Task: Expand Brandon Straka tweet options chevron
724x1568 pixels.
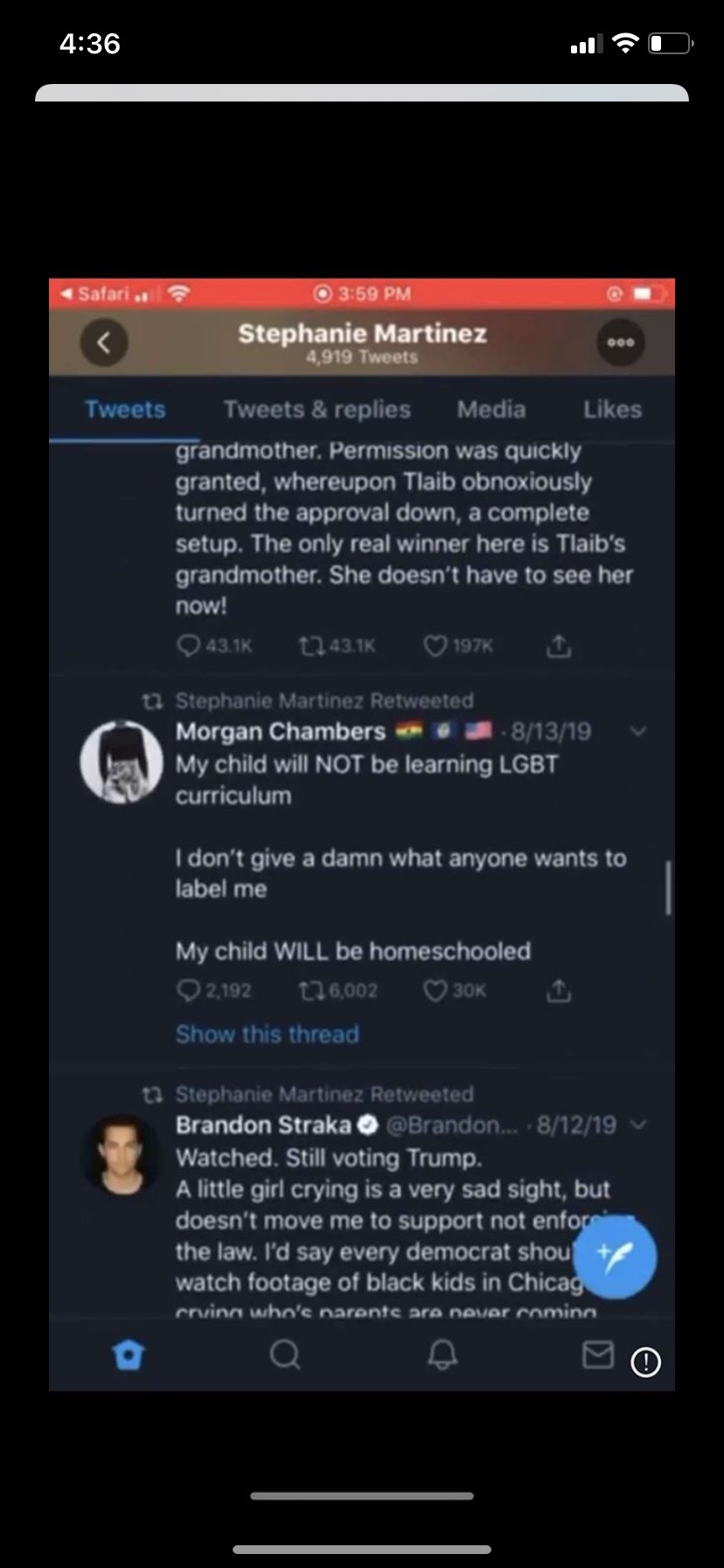Action: click(x=638, y=1124)
